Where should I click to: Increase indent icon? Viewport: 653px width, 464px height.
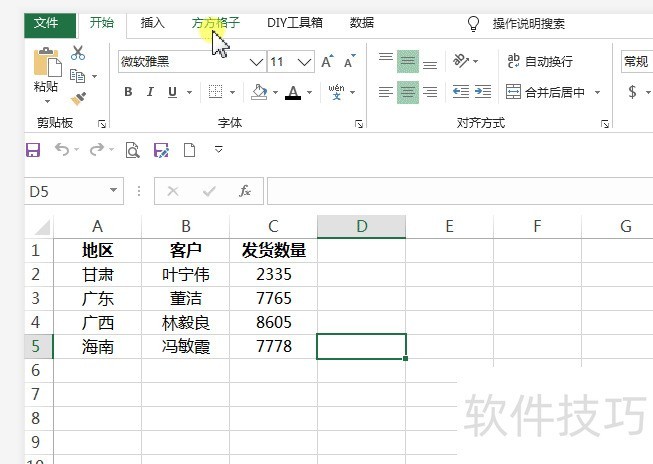tap(483, 91)
